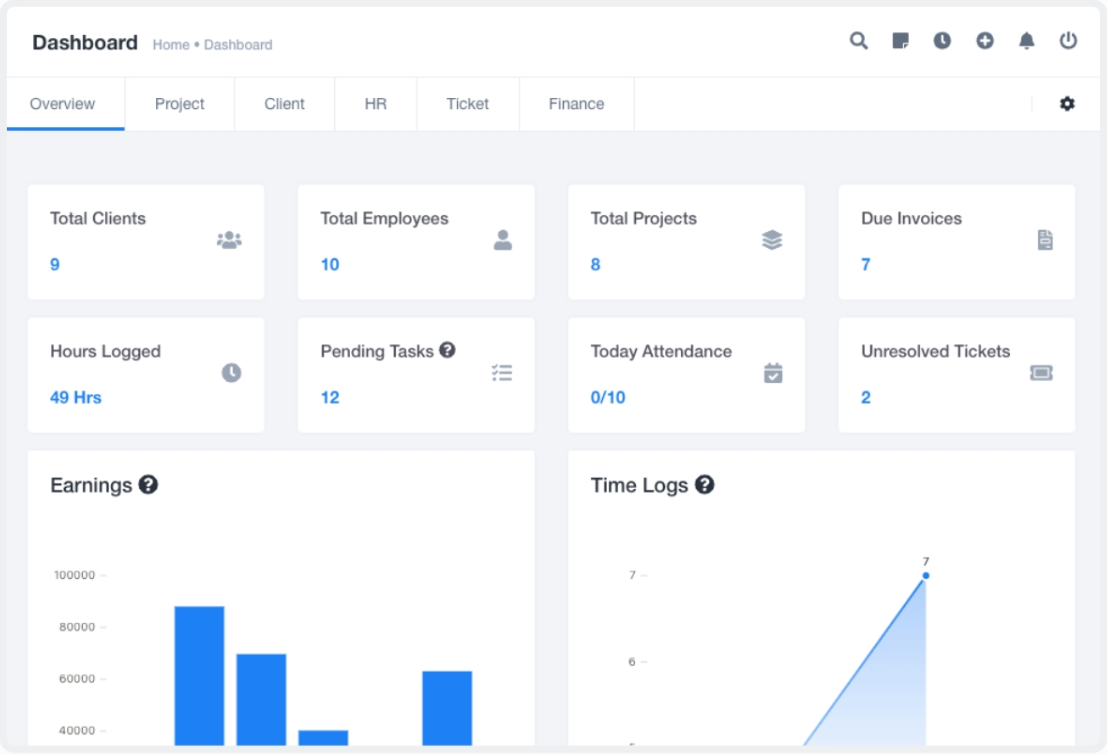Click the Total Clients group icon

(229, 240)
